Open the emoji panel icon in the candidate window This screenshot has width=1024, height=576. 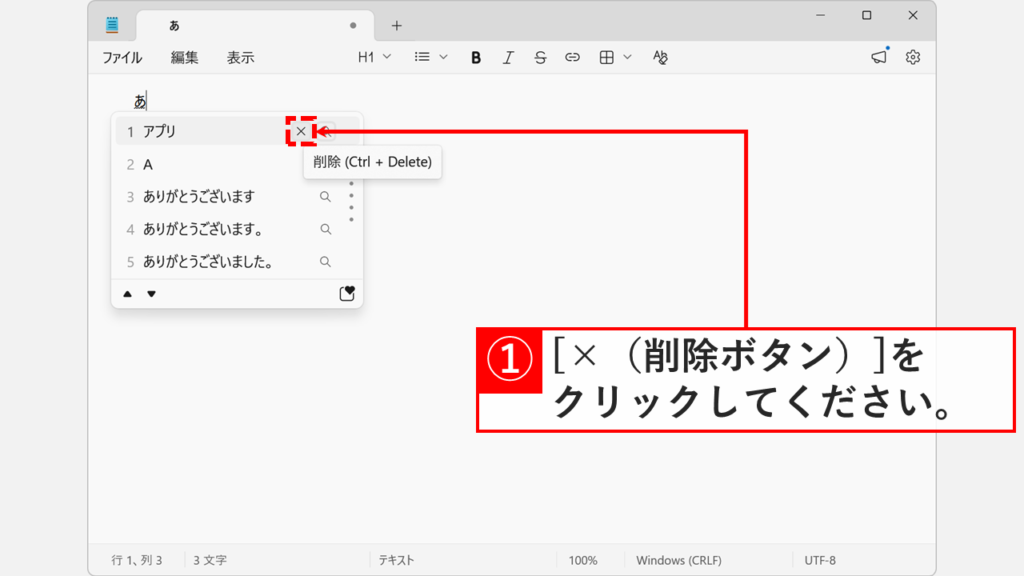click(347, 293)
